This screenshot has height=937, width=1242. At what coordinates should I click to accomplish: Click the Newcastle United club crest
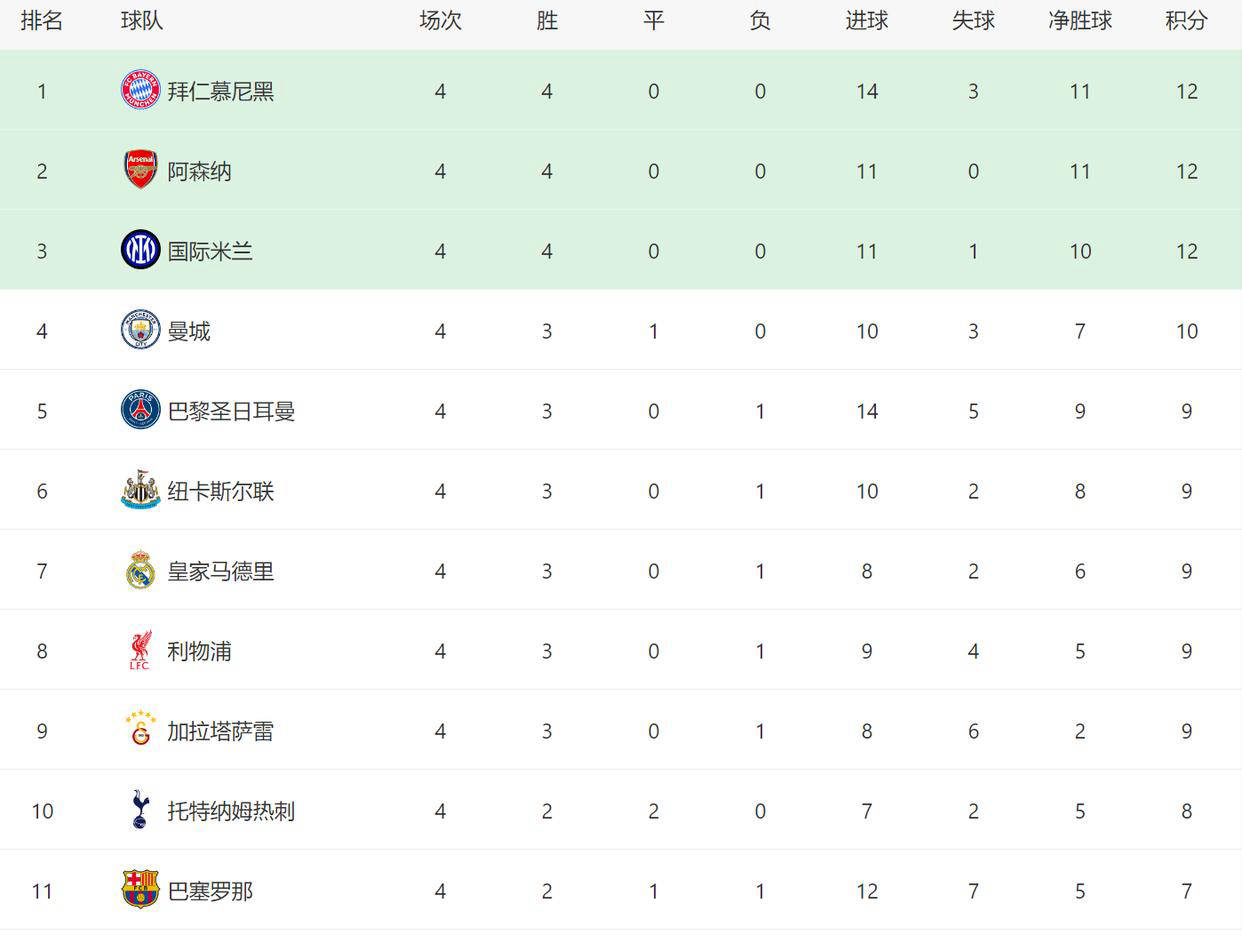140,490
